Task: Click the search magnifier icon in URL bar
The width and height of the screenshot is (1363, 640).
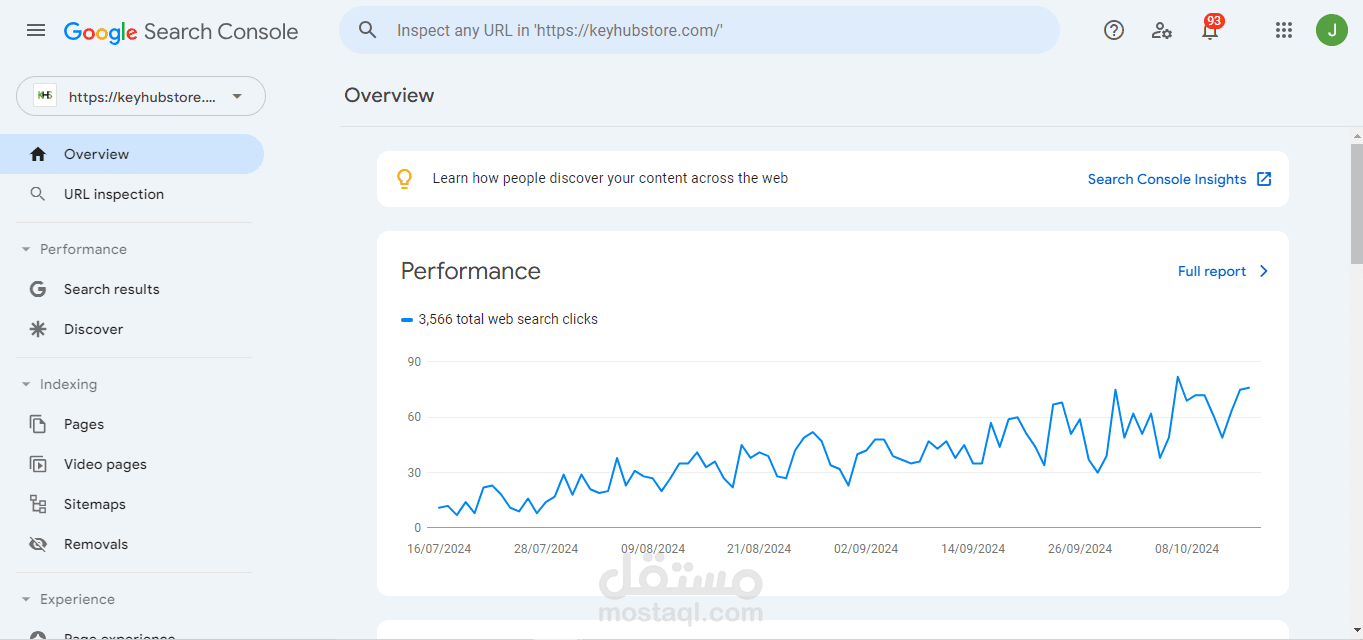Action: point(368,30)
